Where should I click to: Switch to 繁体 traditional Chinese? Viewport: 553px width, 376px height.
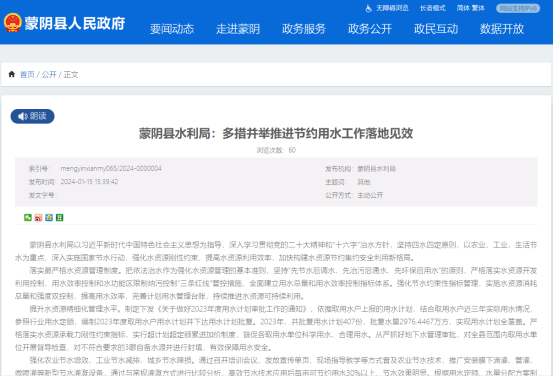pos(478,8)
